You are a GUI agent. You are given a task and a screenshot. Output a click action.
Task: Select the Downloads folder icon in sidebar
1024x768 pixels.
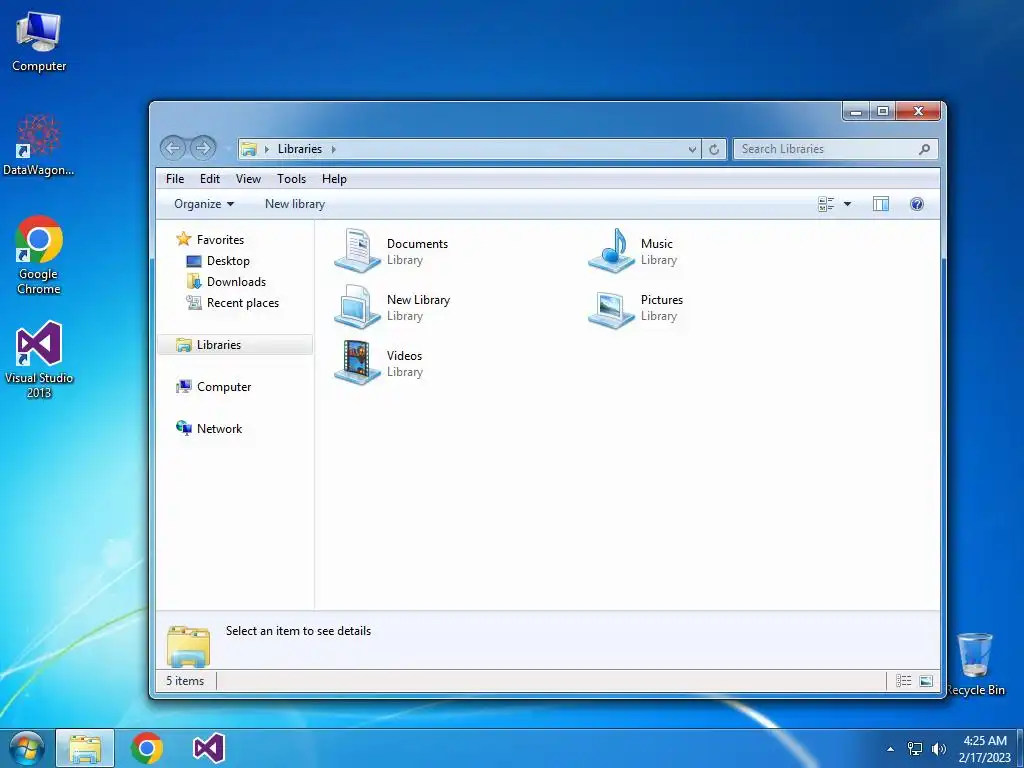(x=194, y=281)
